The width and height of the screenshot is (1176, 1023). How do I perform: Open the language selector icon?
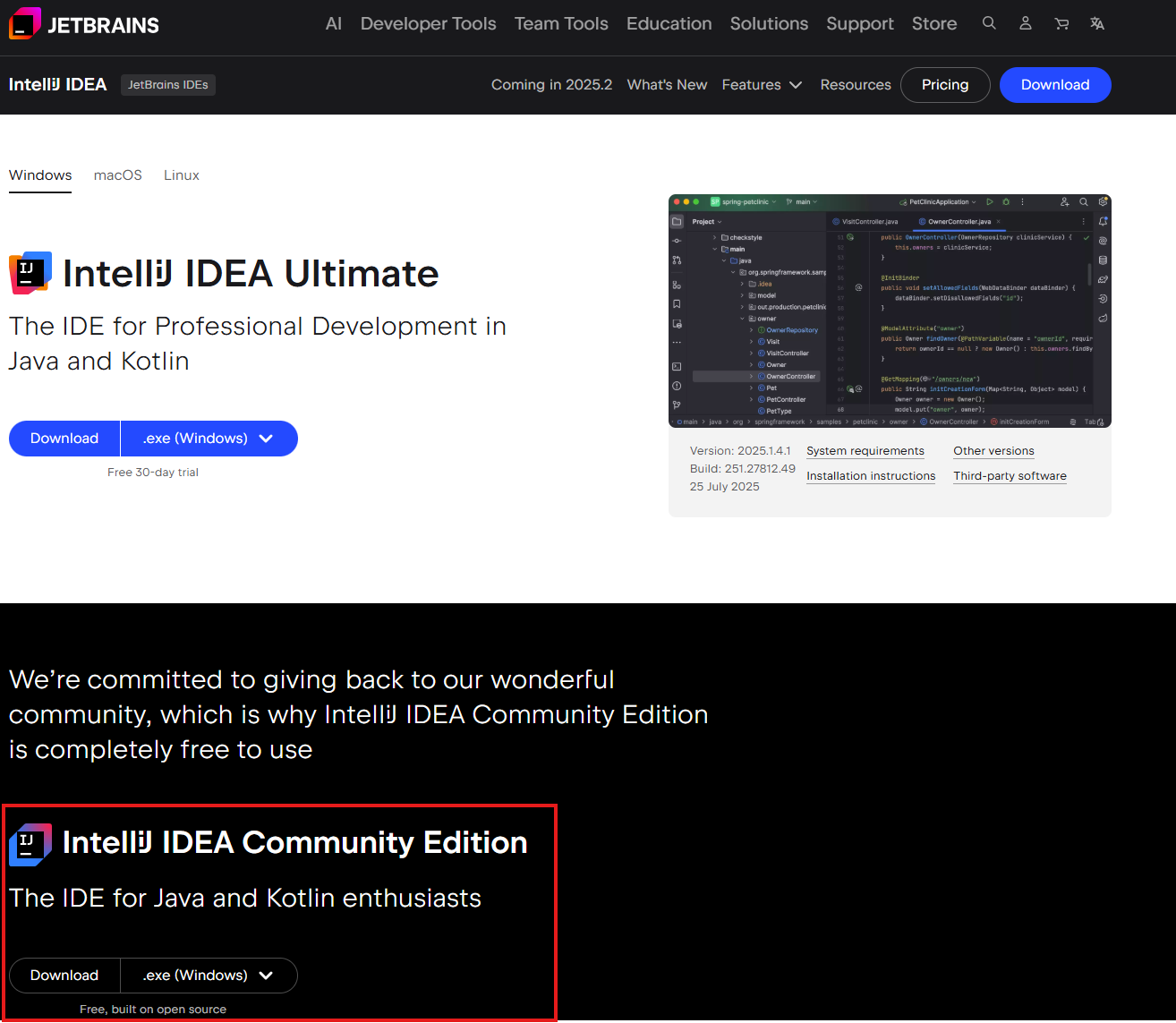point(1097,23)
